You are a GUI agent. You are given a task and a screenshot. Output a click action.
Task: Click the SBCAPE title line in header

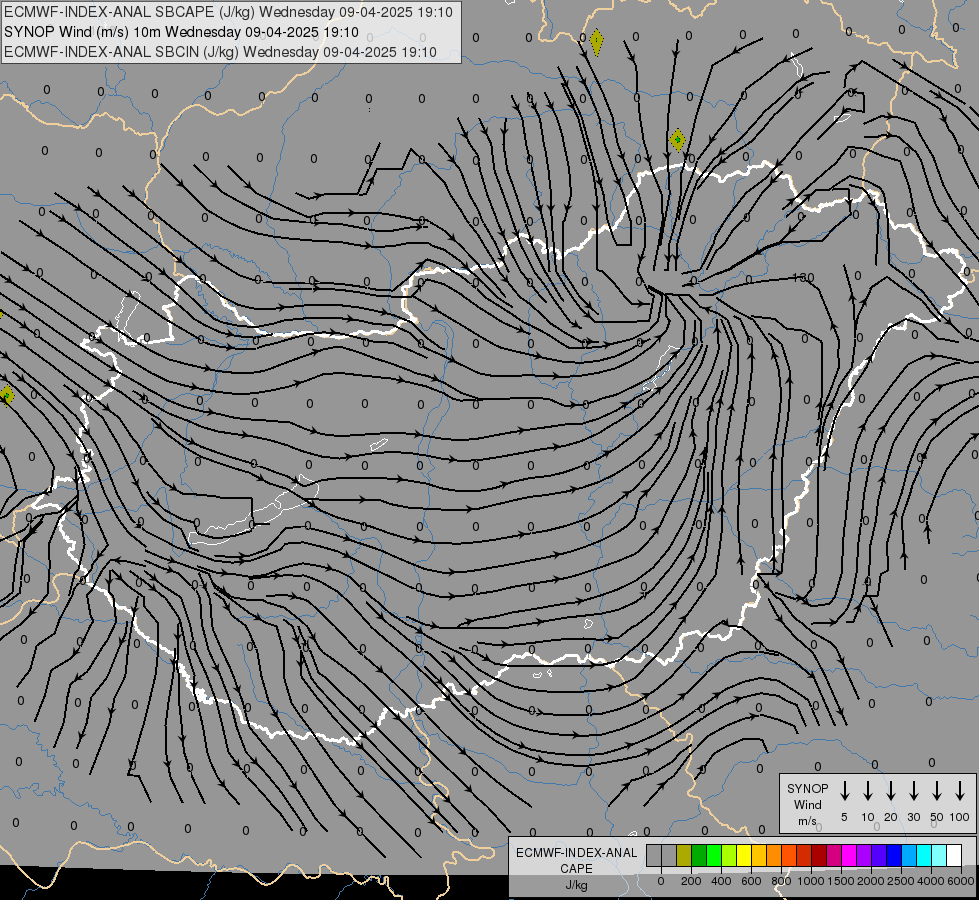point(228,12)
